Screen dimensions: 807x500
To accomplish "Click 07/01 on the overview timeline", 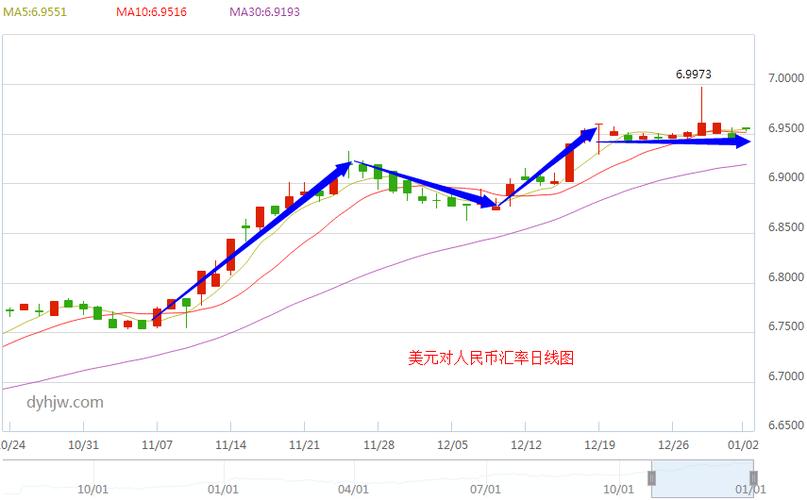I will pyautogui.click(x=485, y=489).
